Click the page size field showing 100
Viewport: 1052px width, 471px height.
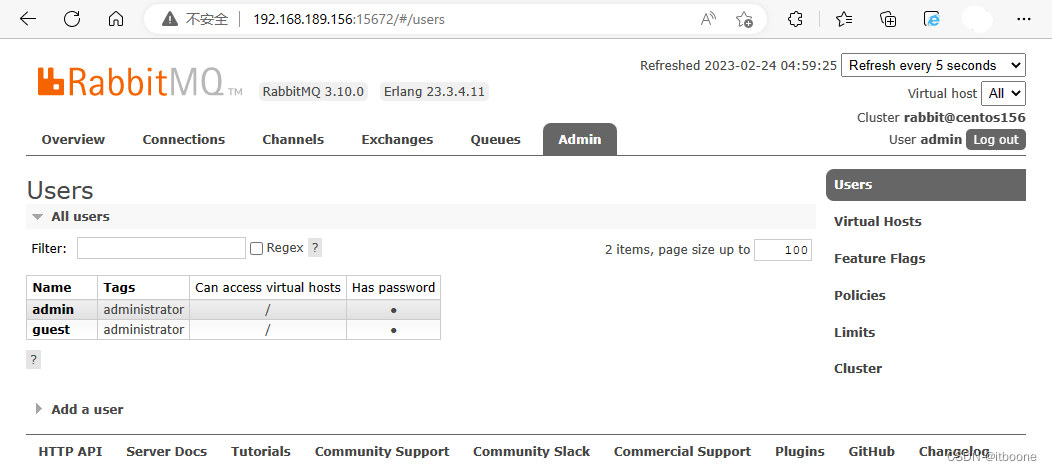(783, 250)
